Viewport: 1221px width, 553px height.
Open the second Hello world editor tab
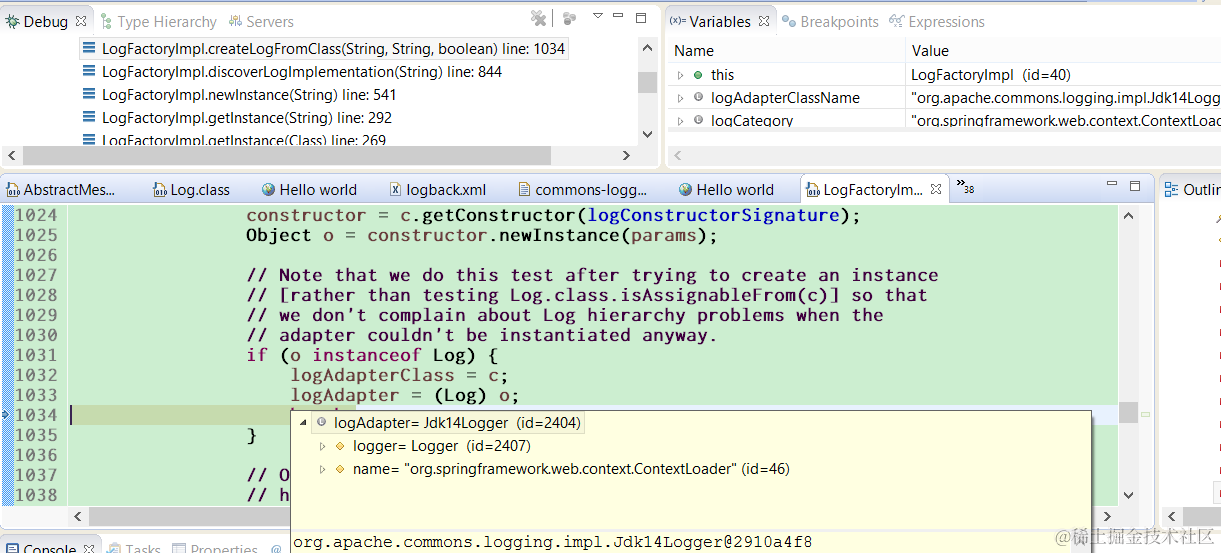[x=725, y=190]
